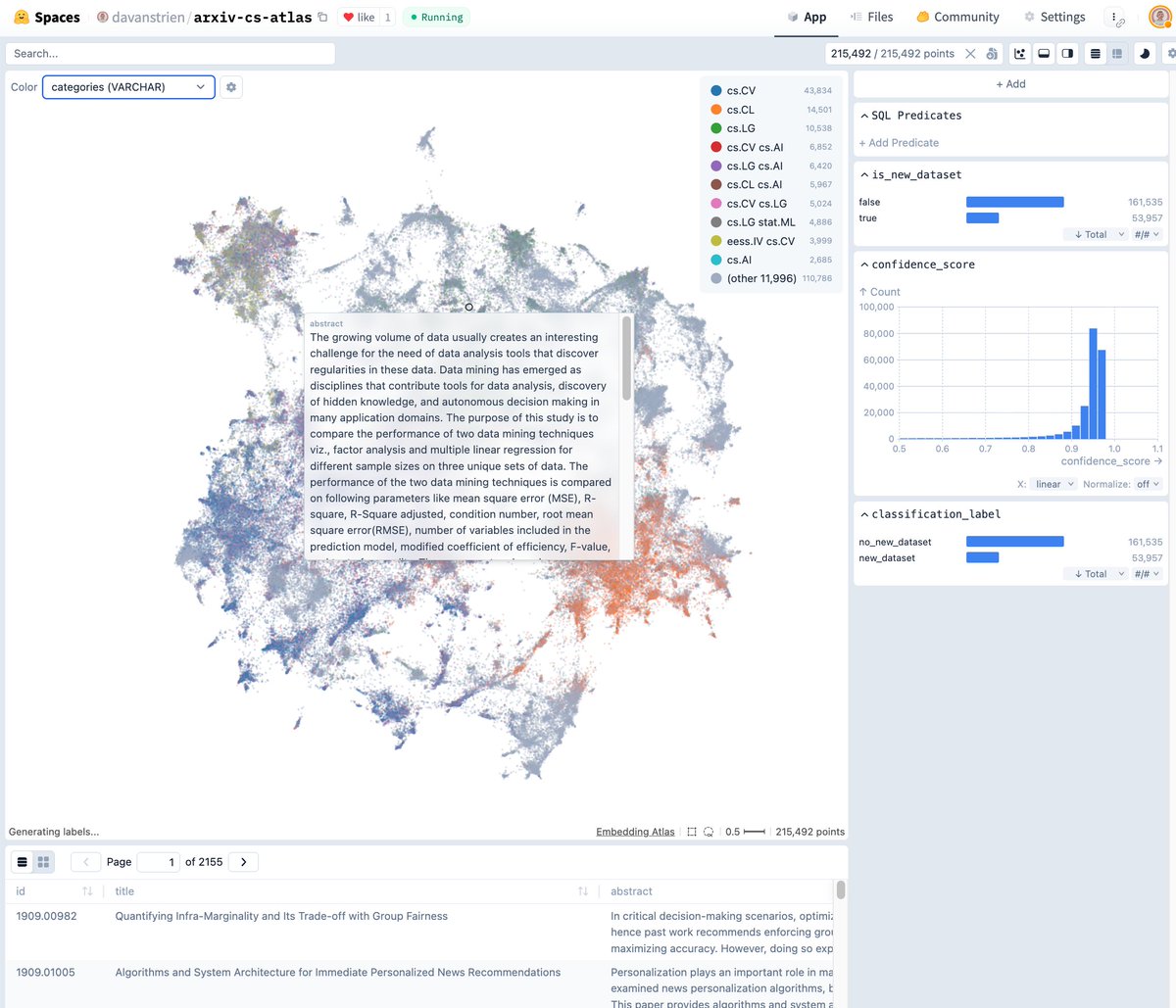Collapse the confidence_score panel
The image size is (1176, 1008).
tap(864, 264)
